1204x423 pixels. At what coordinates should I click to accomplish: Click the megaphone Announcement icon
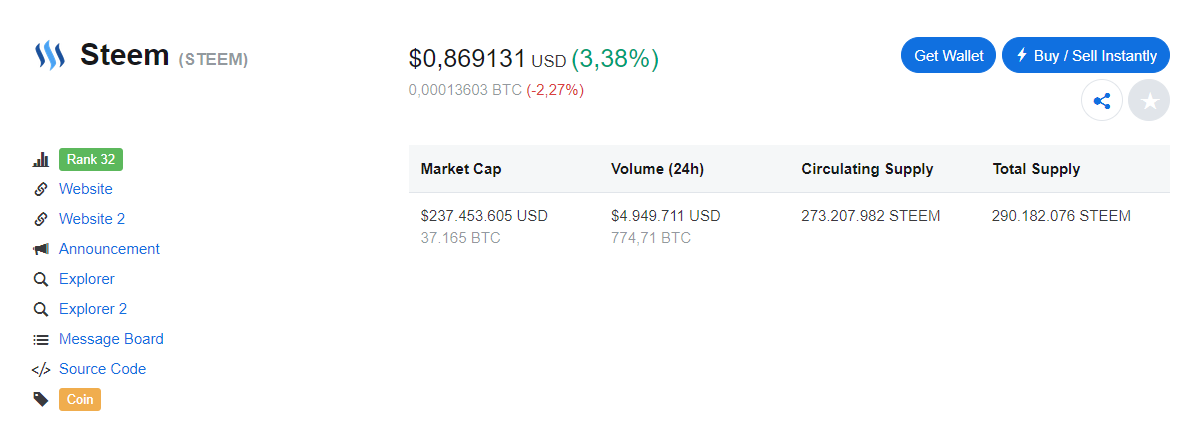(x=41, y=249)
